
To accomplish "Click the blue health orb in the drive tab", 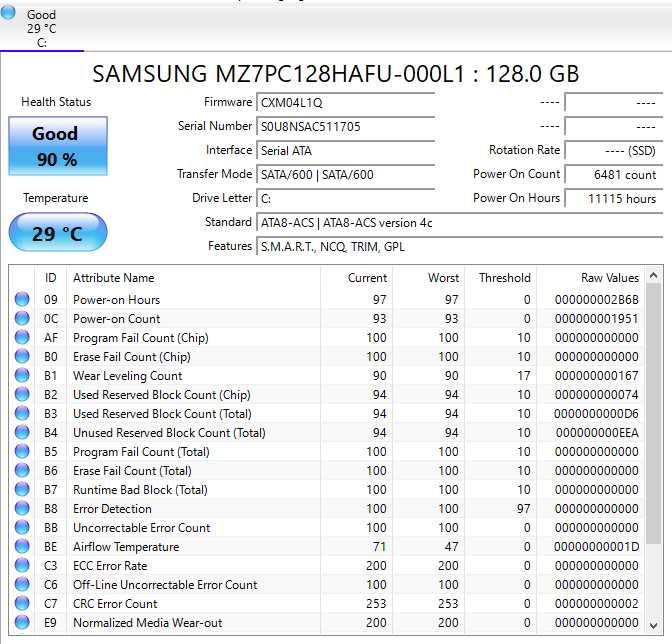I will point(8,12).
